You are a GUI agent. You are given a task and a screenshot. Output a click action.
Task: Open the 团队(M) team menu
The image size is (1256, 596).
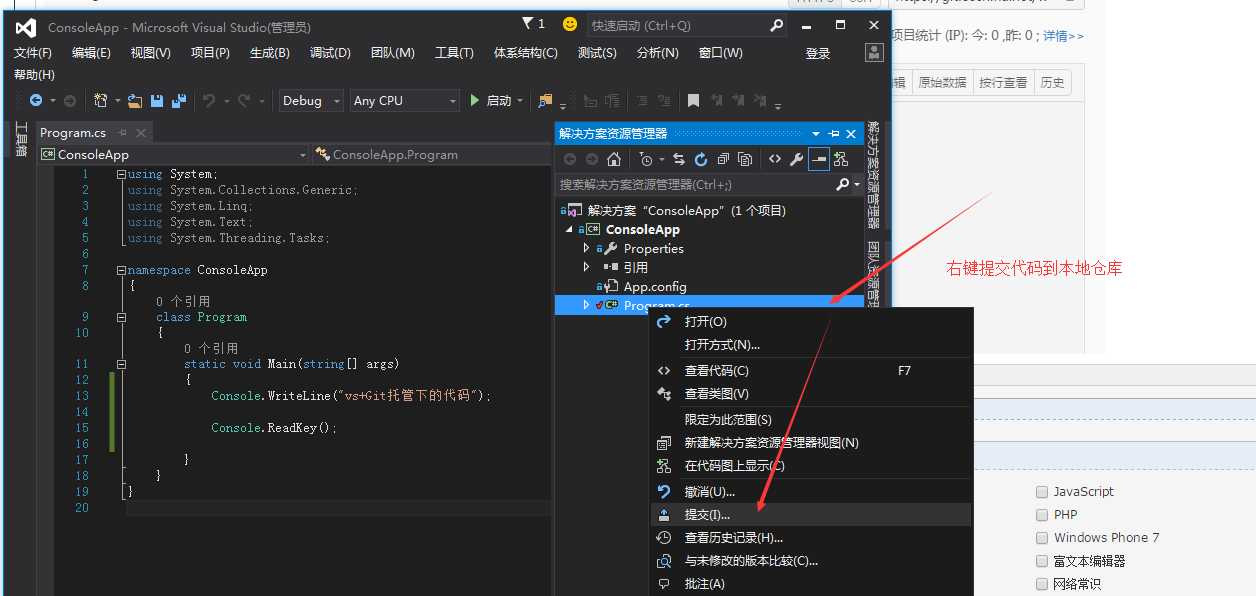pos(393,52)
